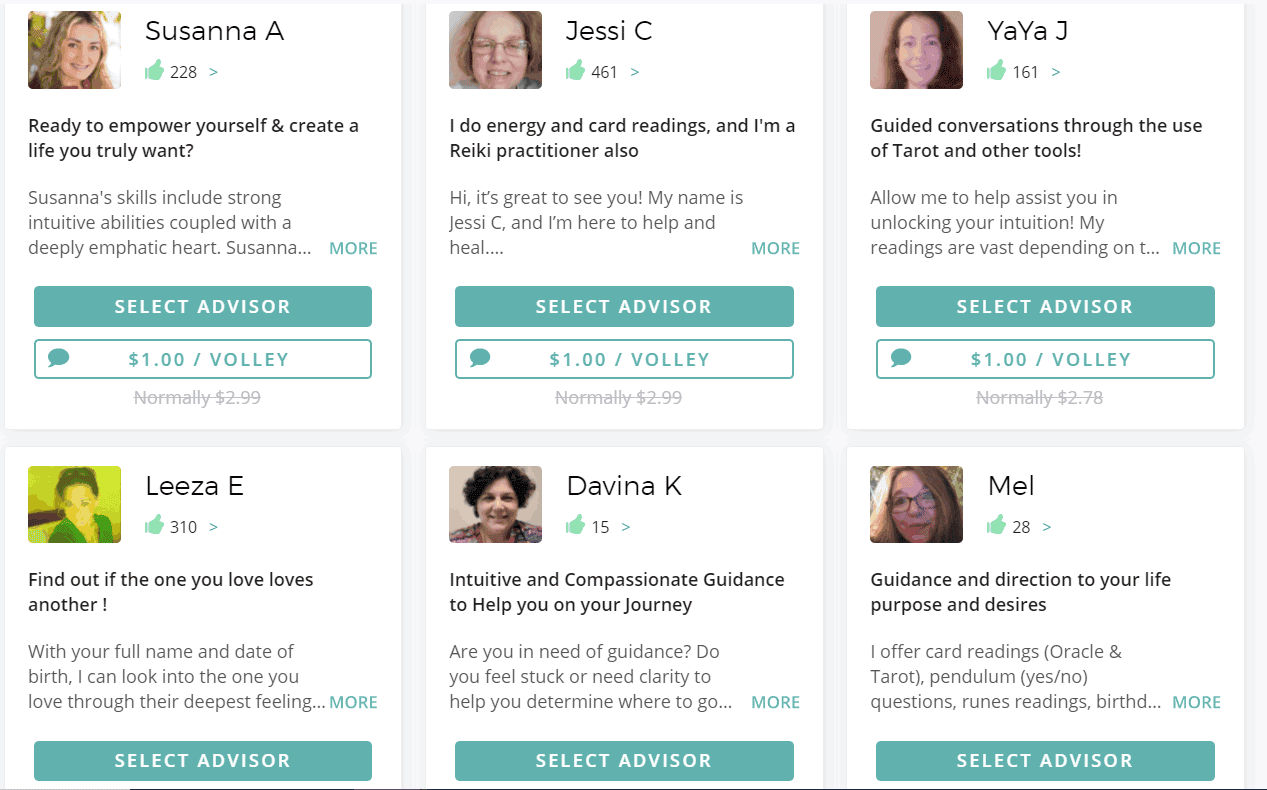Open Susanna A's profile photo
The height and width of the screenshot is (790, 1267).
(x=75, y=50)
